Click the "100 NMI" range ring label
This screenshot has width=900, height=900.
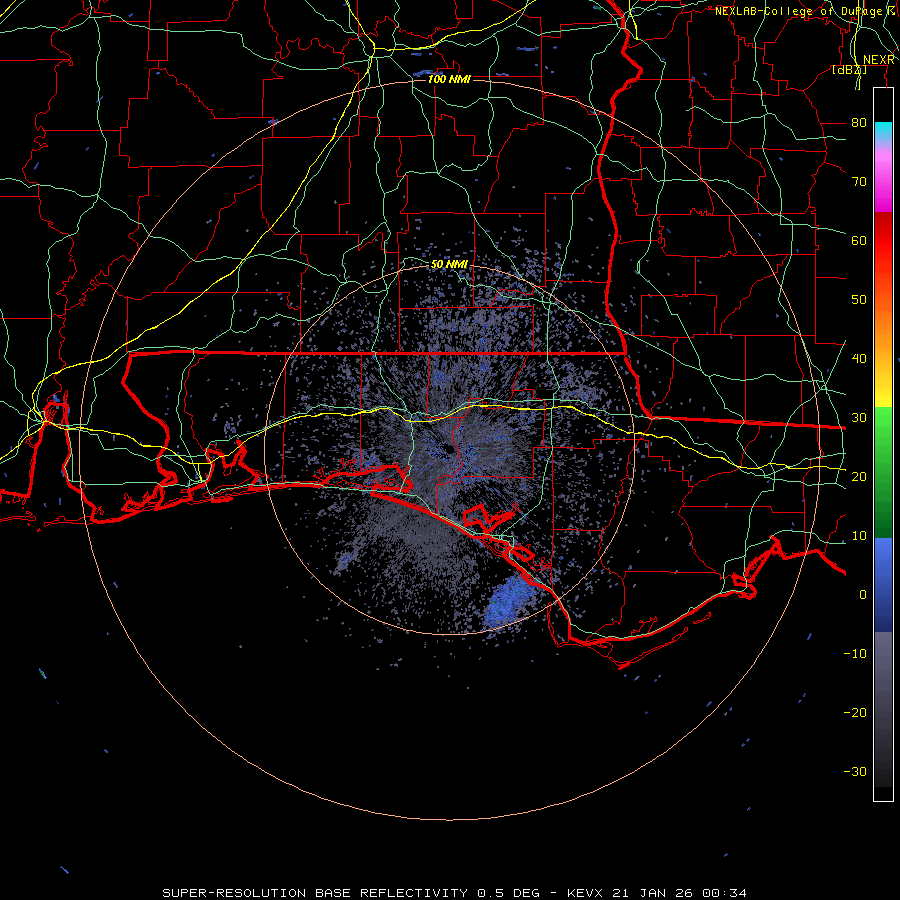pos(449,79)
